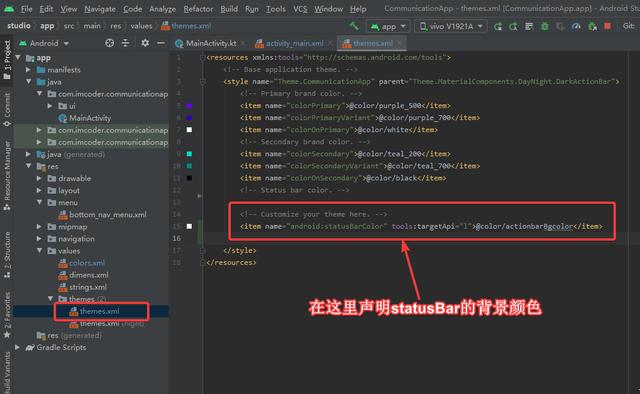The height and width of the screenshot is (394, 640).
Task: Collapse the app module node
Action: point(18,58)
